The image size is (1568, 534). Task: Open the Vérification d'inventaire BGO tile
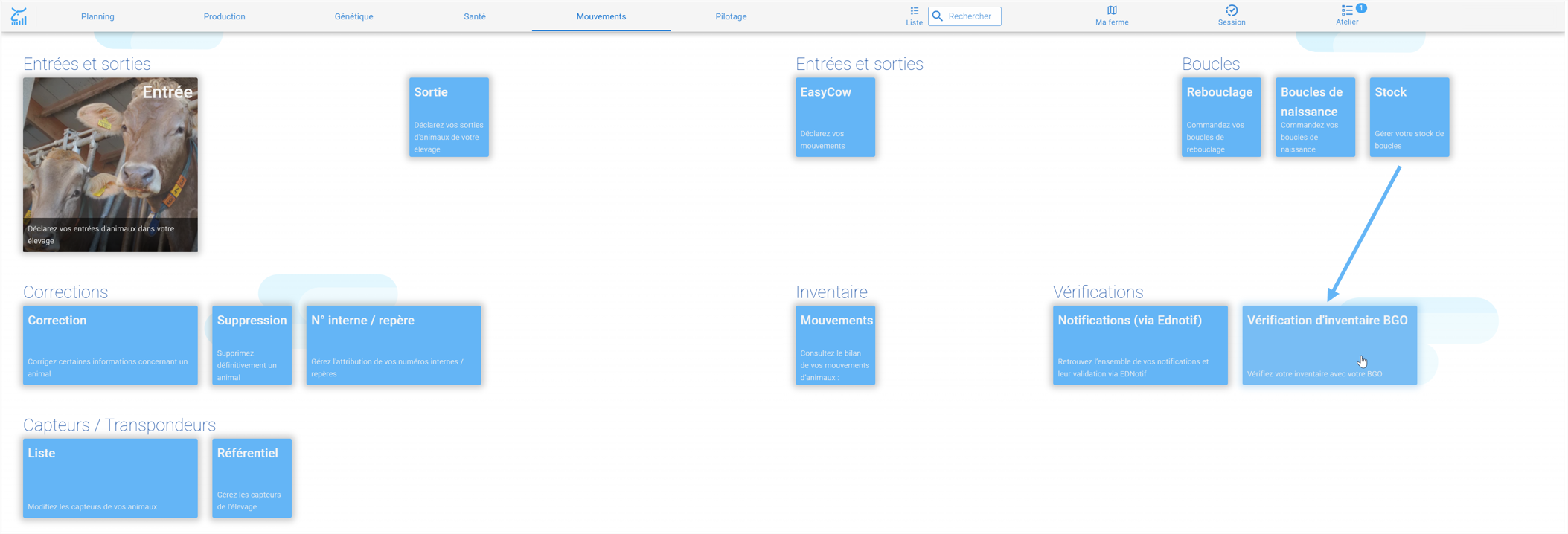click(x=1329, y=345)
